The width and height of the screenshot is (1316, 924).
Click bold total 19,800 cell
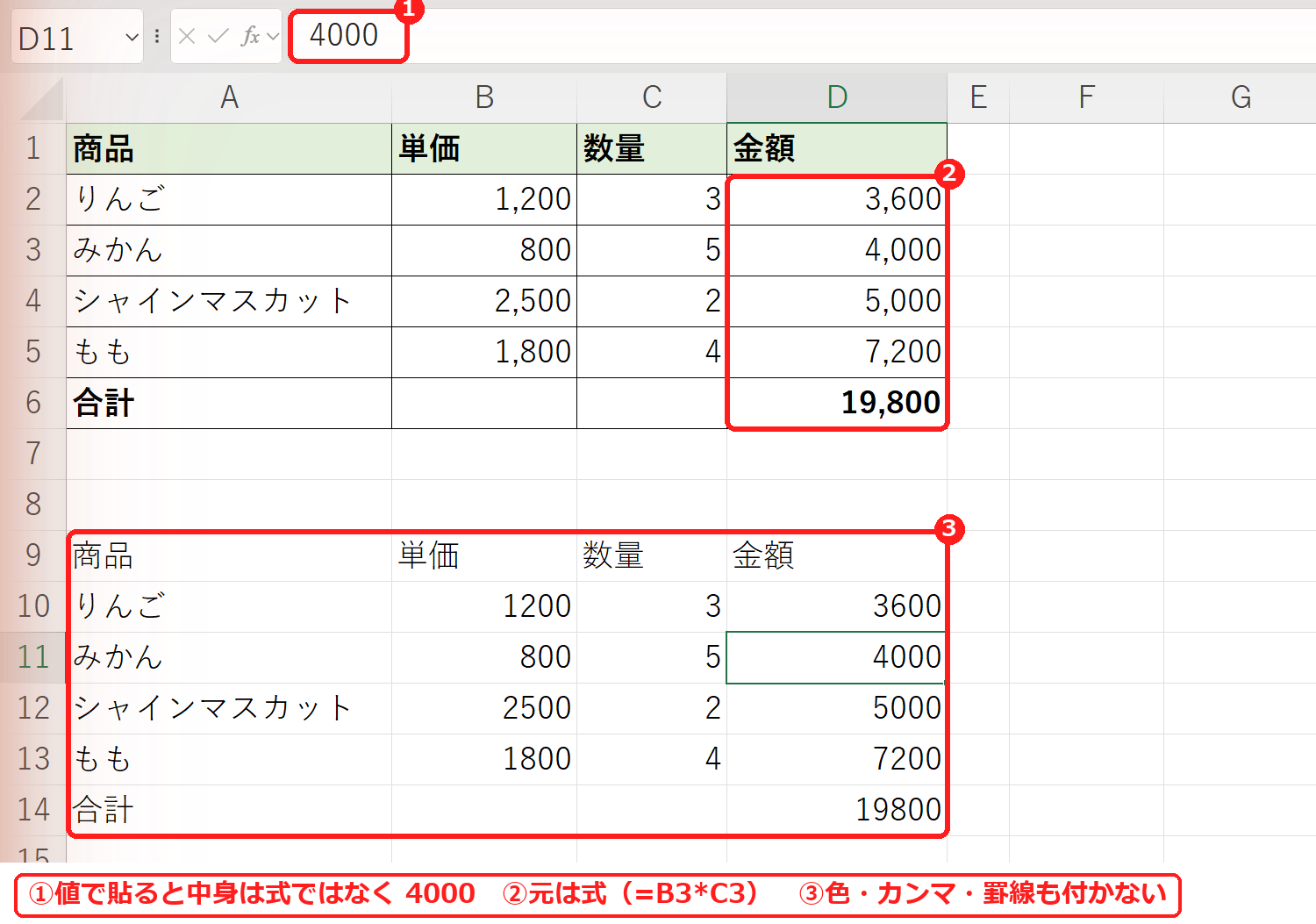837,403
